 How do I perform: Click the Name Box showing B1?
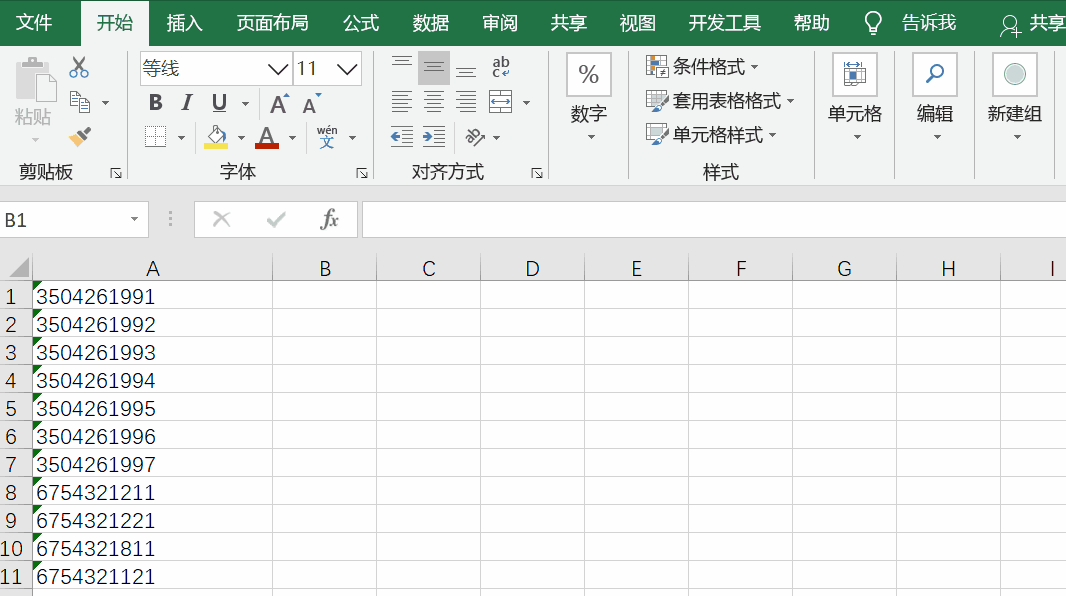coord(73,220)
